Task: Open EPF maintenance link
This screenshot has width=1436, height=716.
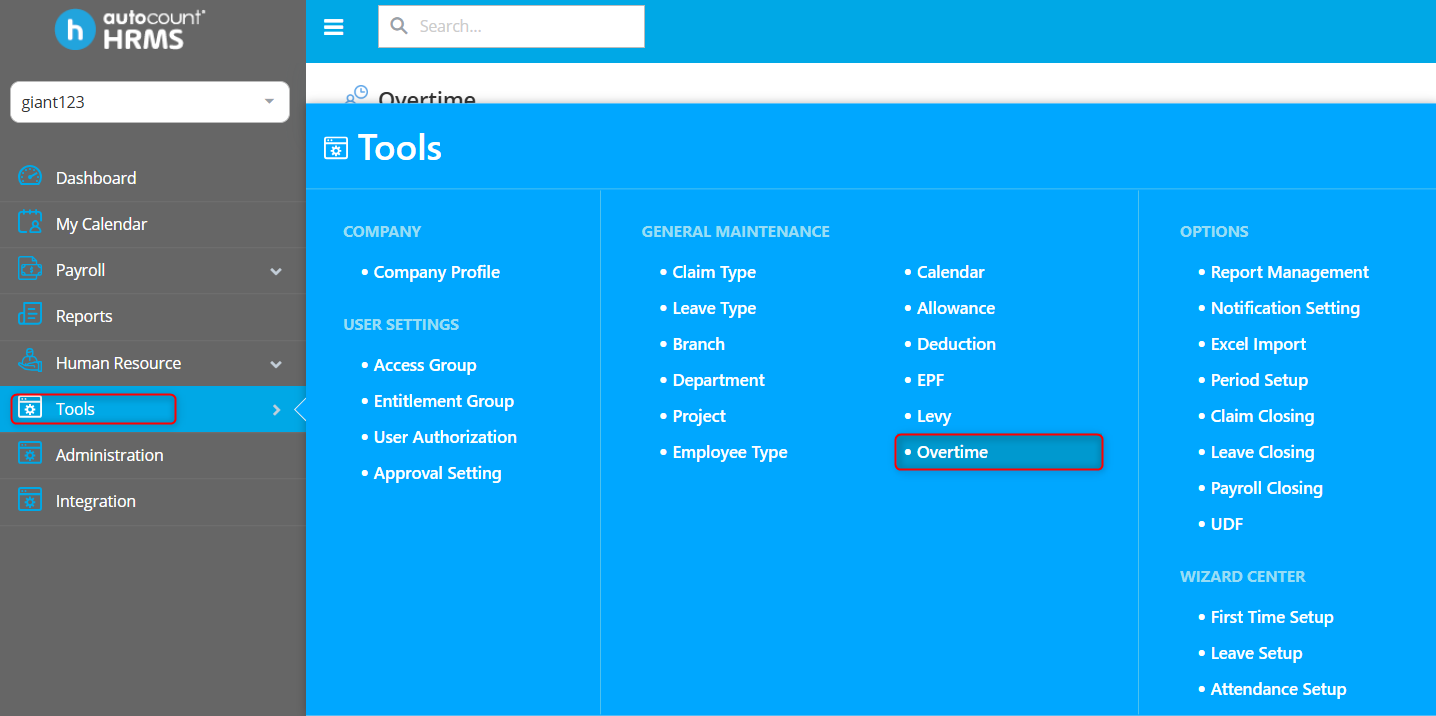Action: (x=930, y=380)
